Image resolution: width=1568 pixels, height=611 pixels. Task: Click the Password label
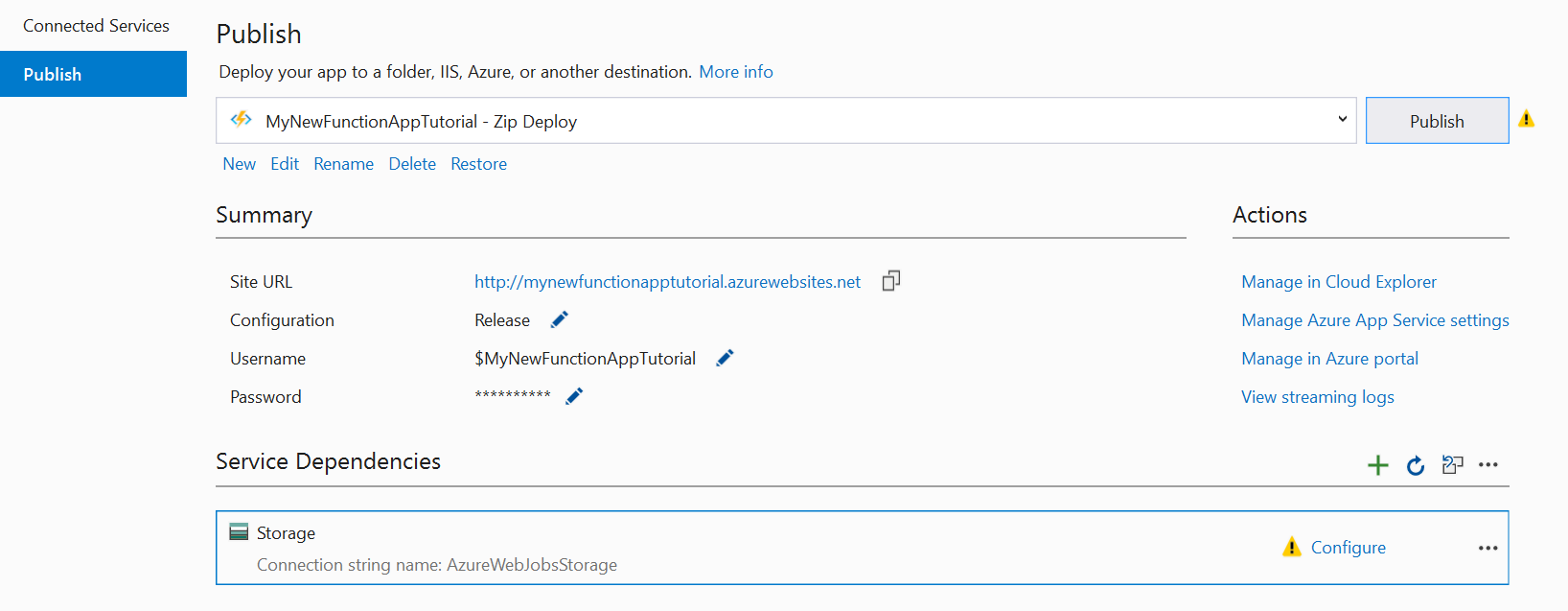point(265,397)
